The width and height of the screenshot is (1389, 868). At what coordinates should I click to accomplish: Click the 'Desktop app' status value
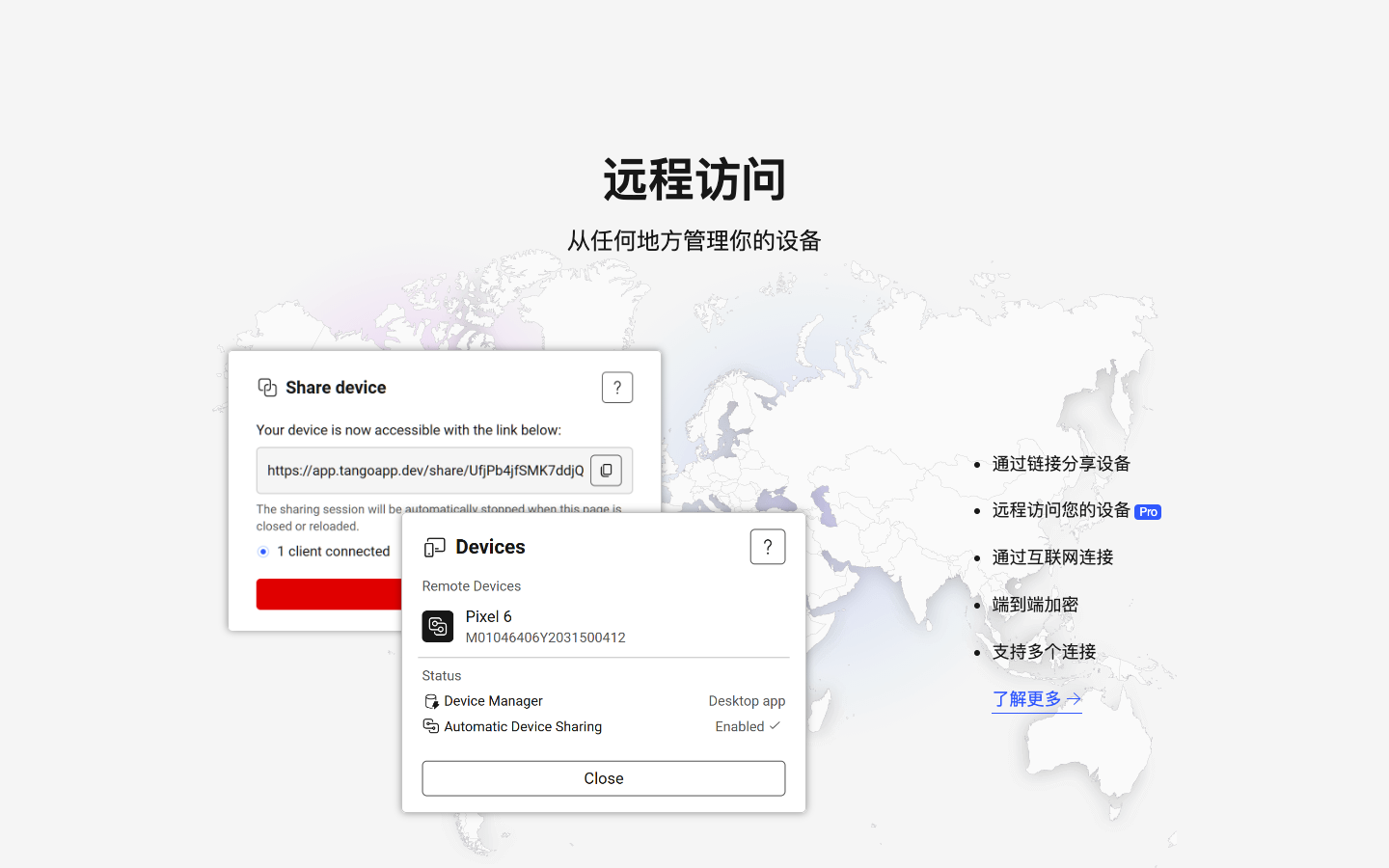[747, 701]
